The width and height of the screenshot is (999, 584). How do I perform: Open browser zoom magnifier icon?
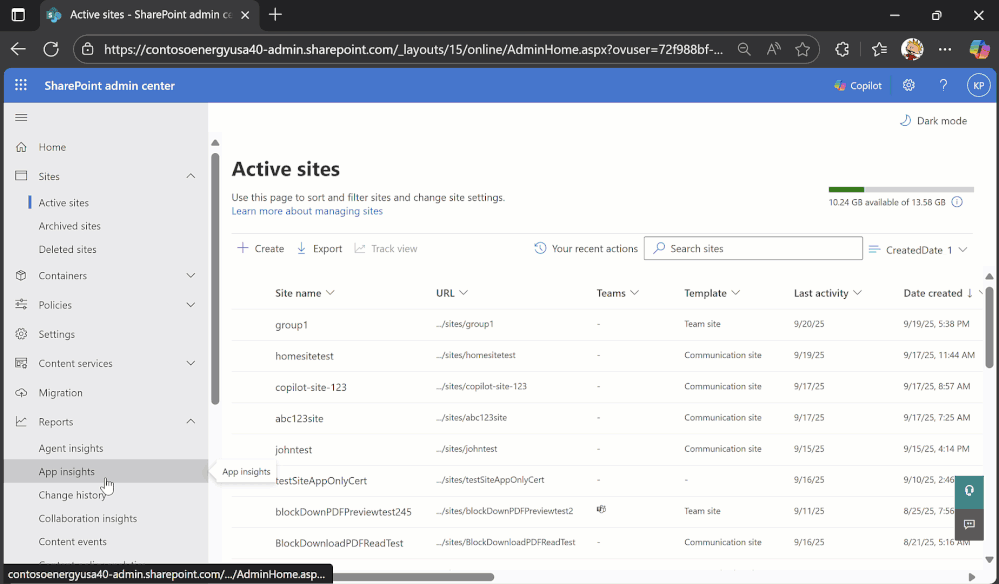click(744, 49)
